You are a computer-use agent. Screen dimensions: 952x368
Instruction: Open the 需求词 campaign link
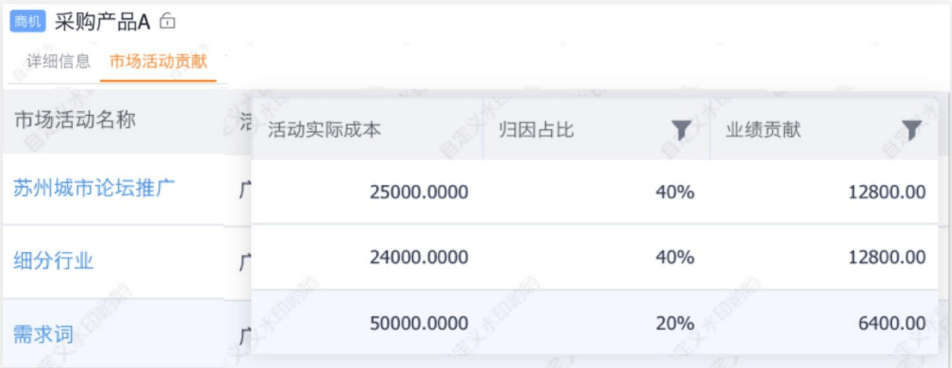pos(44,334)
